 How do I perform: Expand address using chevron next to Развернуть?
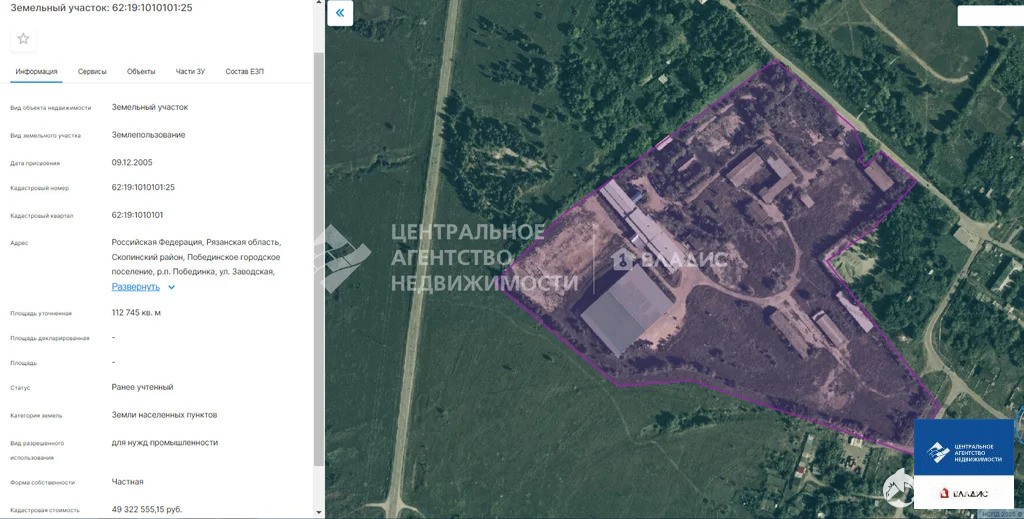tap(172, 287)
